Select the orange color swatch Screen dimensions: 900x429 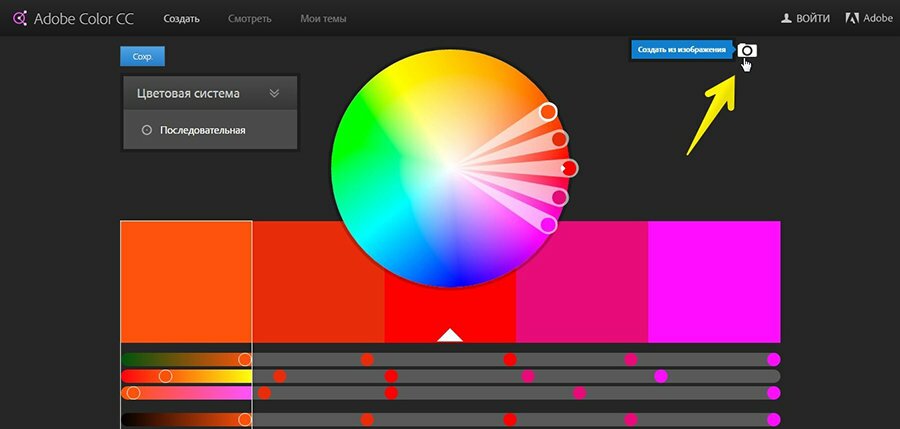pyautogui.click(x=187, y=282)
